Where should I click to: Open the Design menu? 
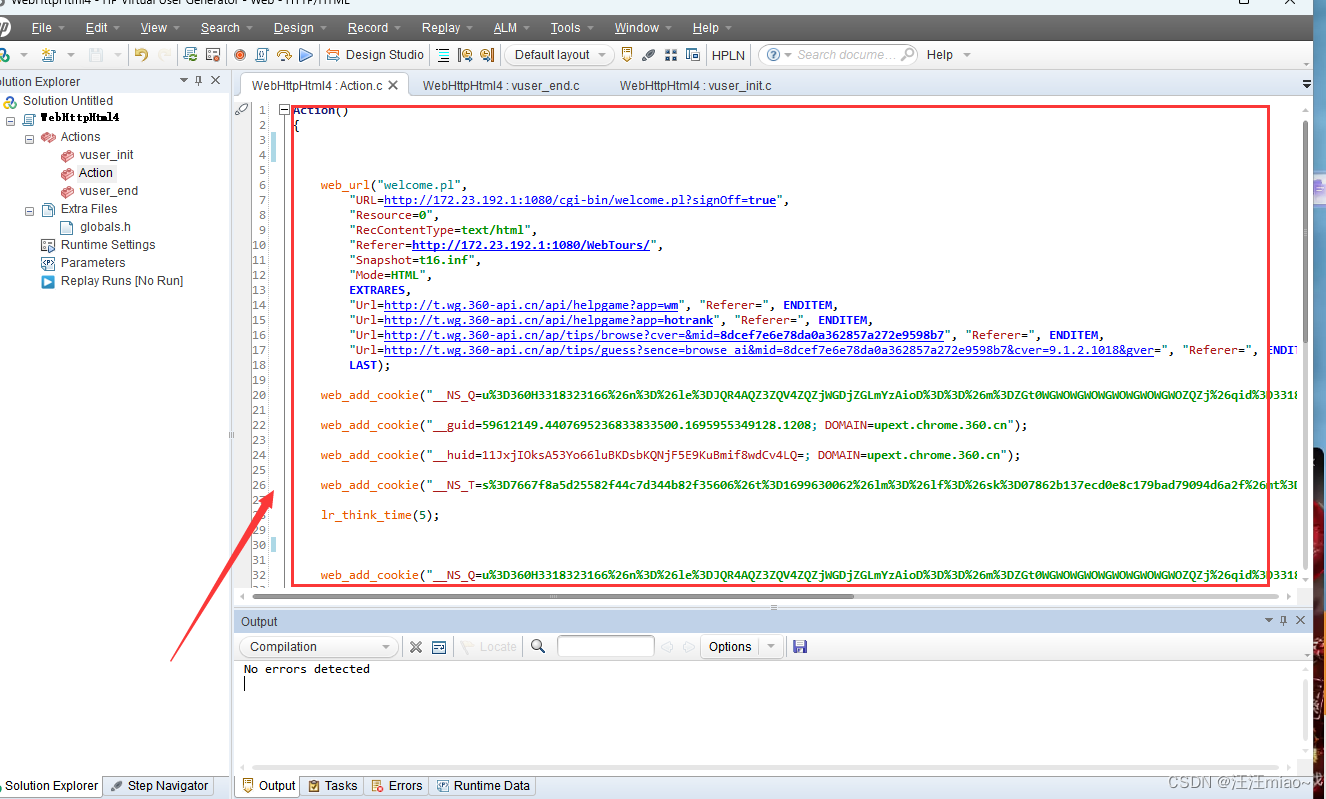pos(300,28)
